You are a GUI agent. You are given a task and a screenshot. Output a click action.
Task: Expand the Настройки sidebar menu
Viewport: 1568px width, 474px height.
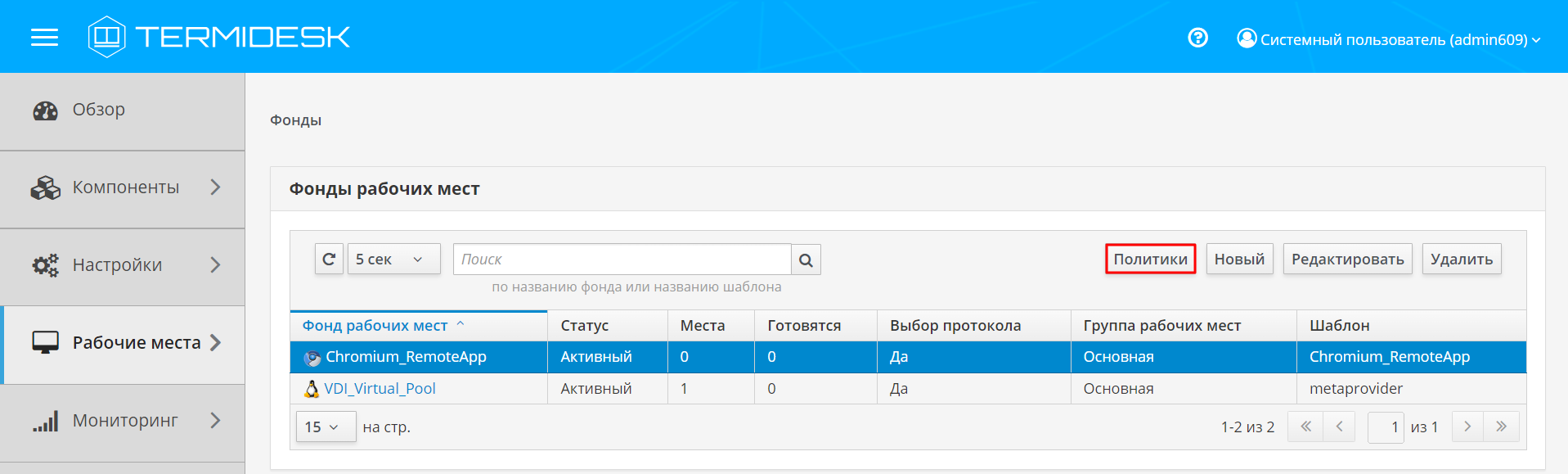tap(125, 265)
